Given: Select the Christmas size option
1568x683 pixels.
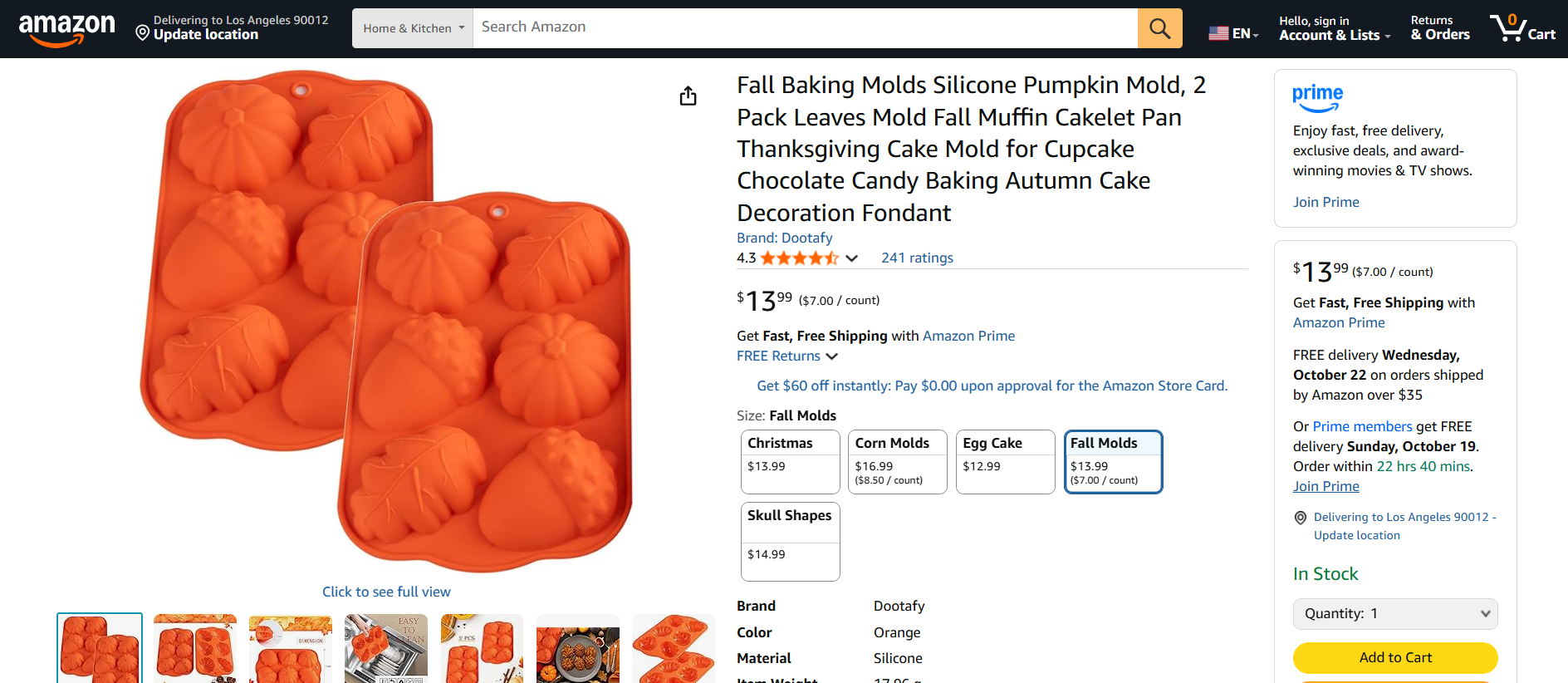Looking at the screenshot, I should coord(790,461).
